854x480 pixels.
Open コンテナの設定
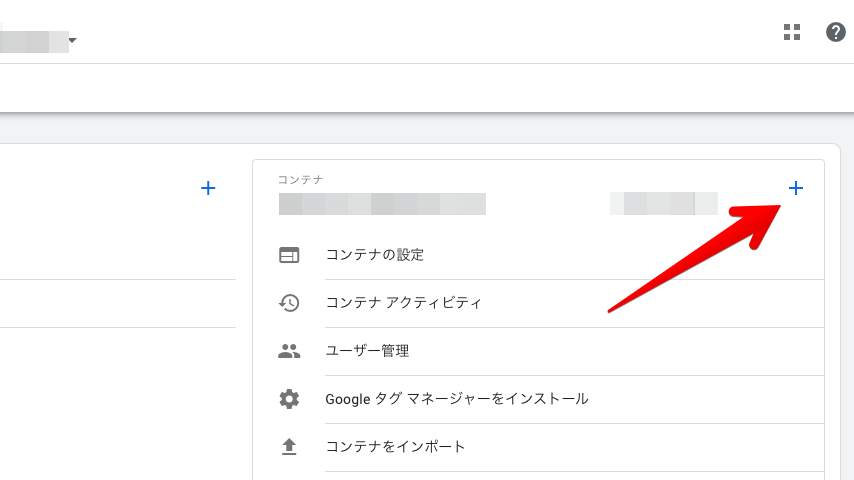[375, 255]
